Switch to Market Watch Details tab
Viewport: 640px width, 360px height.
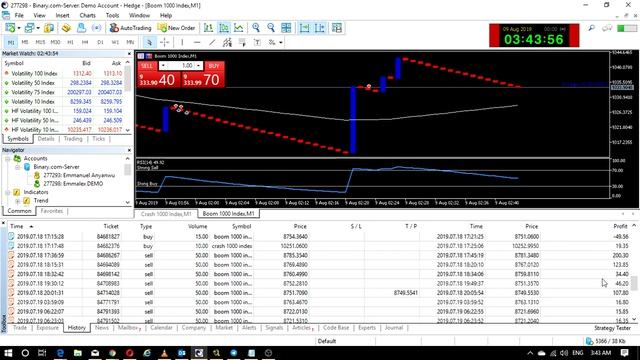click(x=46, y=139)
